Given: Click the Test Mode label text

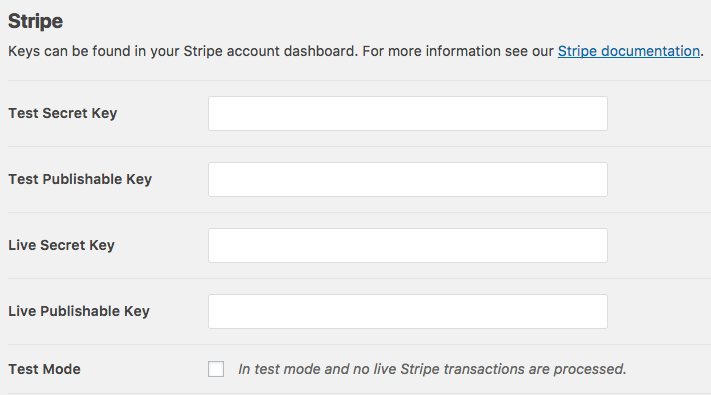Looking at the screenshot, I should [x=44, y=369].
